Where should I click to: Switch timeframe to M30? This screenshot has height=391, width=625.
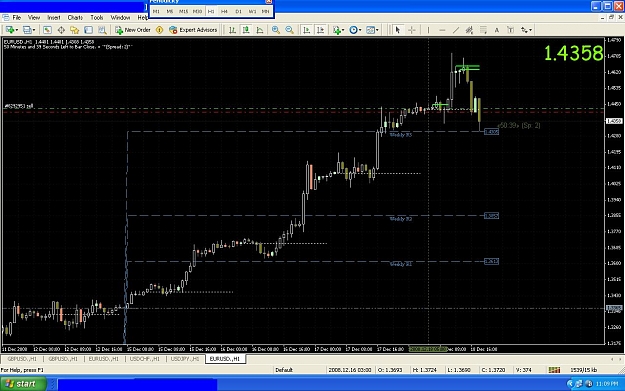tap(197, 12)
